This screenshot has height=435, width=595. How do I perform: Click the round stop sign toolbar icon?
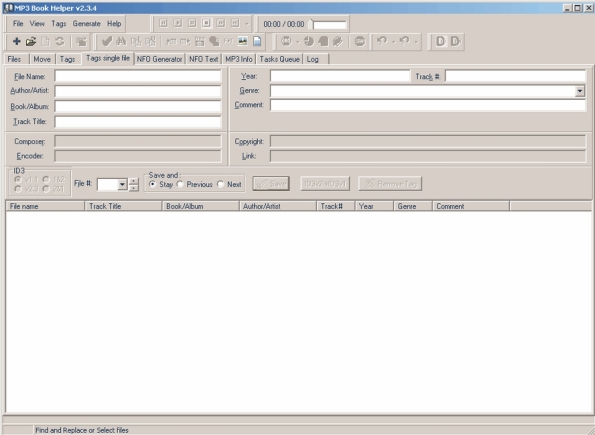coord(360,41)
